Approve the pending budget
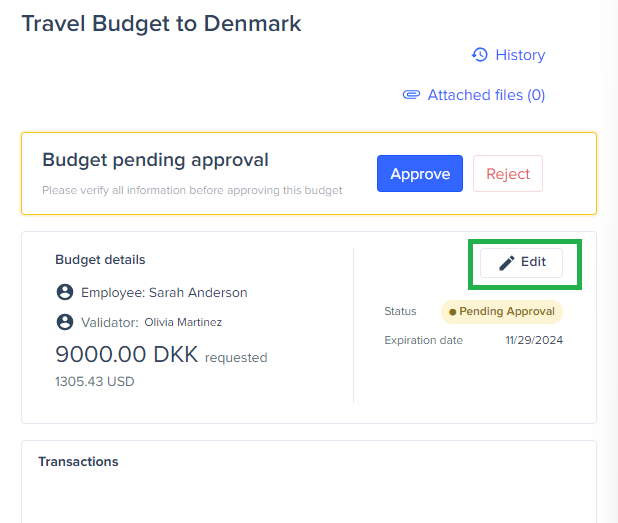The image size is (618, 523). pyautogui.click(x=420, y=174)
